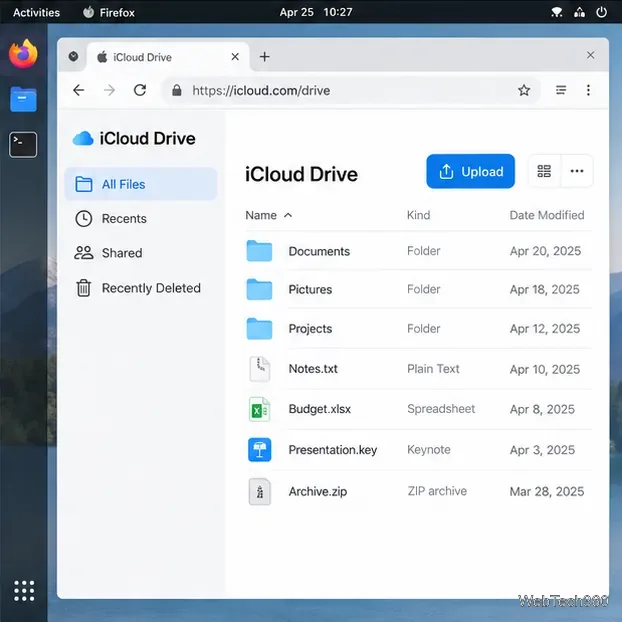Launch the Files app in dock
The height and width of the screenshot is (622, 622).
pyautogui.click(x=23, y=99)
